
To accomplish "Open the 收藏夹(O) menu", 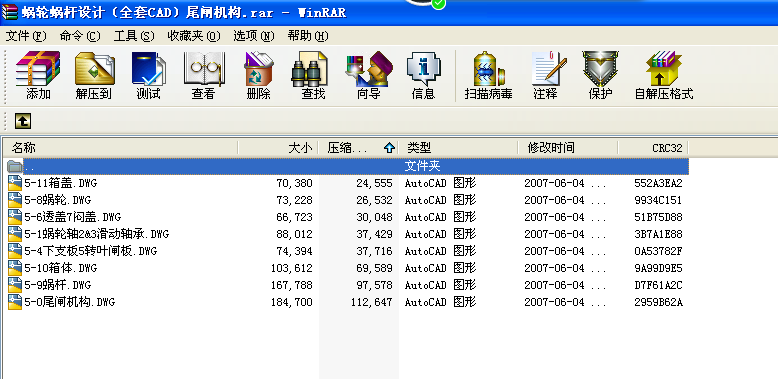I will click(x=194, y=36).
